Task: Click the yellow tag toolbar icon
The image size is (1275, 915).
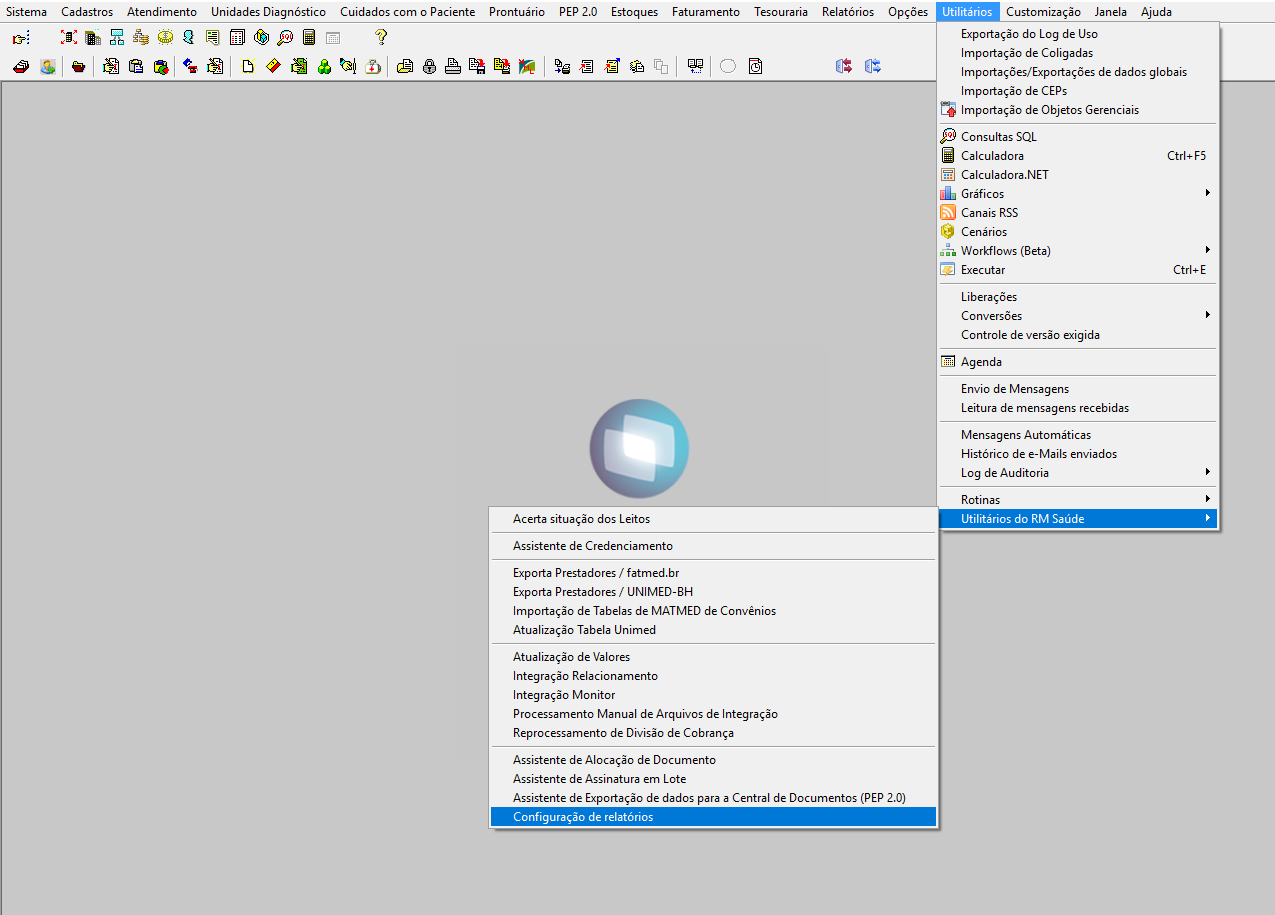Action: pyautogui.click(x=272, y=66)
